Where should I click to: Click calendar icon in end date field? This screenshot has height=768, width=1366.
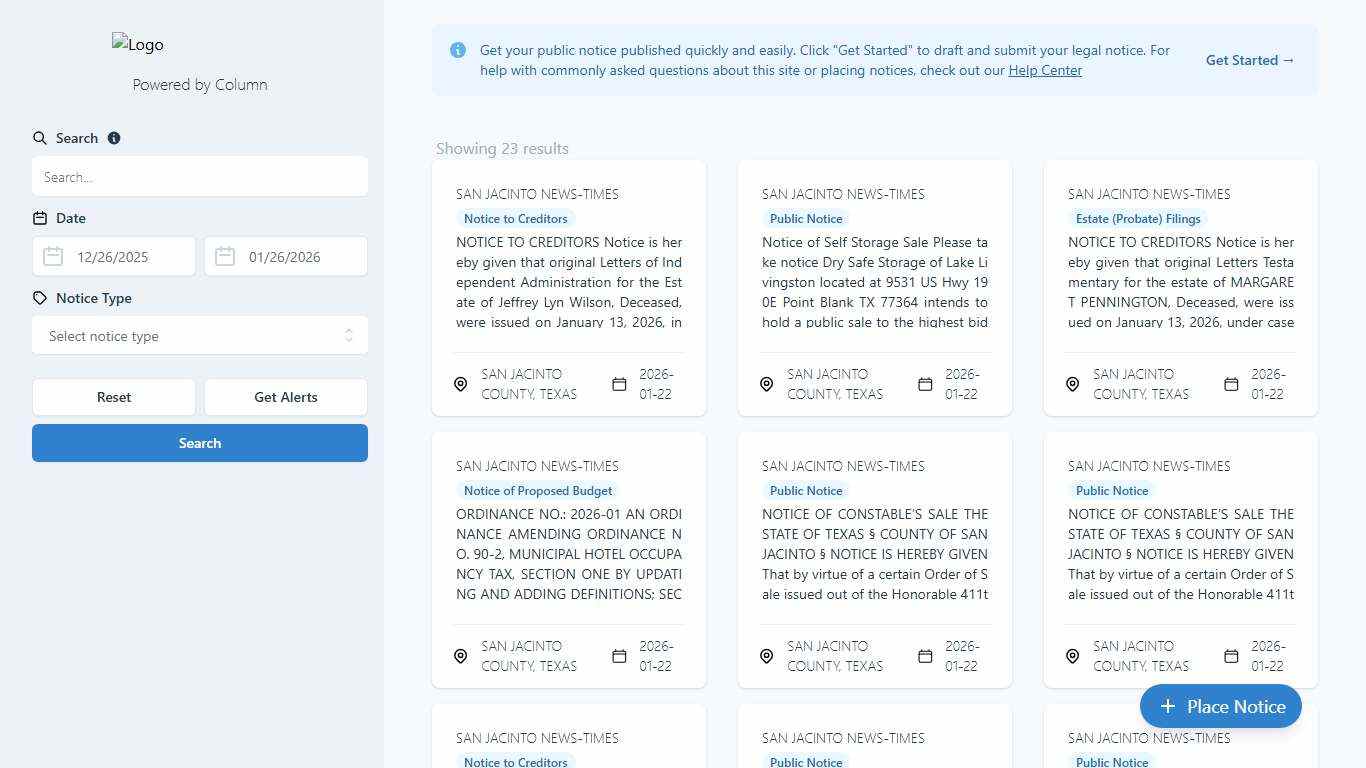[x=225, y=257]
